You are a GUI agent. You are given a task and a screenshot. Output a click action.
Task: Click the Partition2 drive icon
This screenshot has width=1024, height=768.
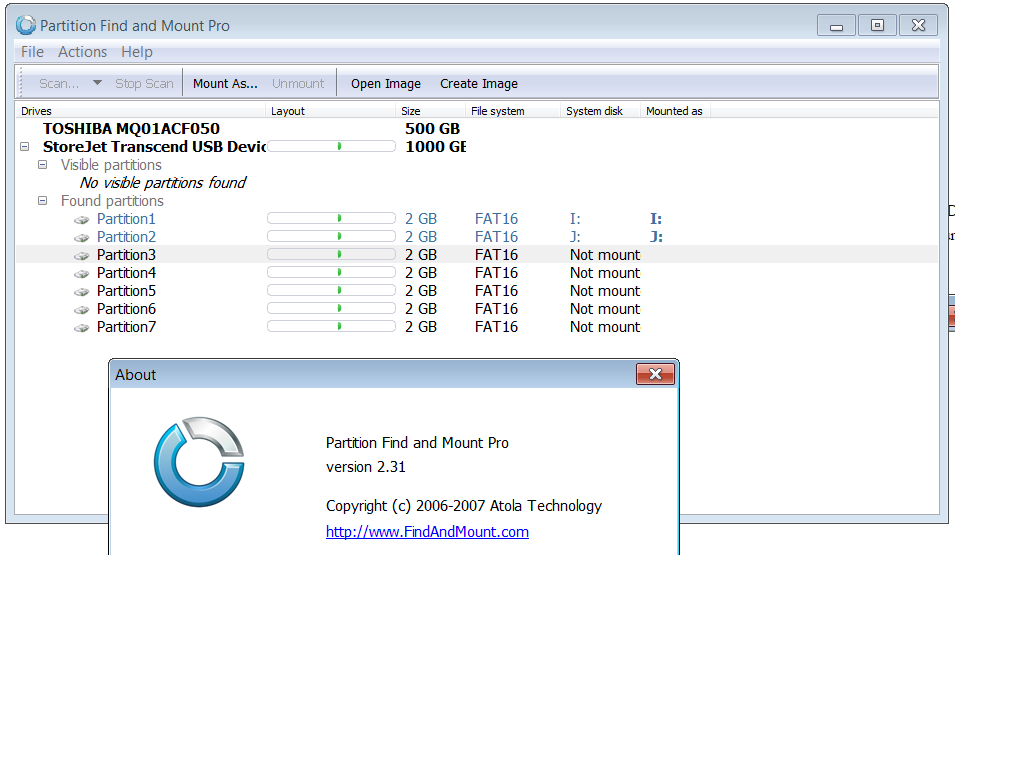tap(82, 238)
